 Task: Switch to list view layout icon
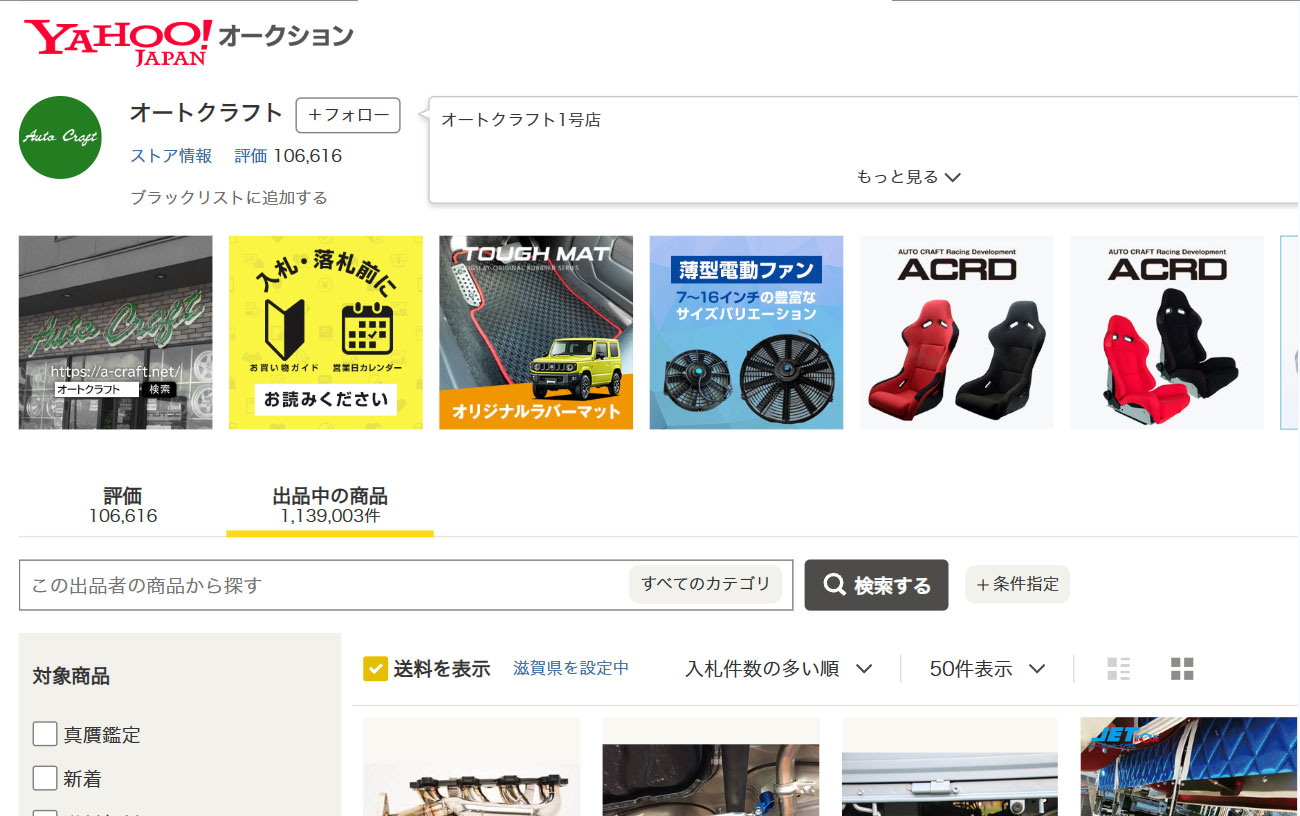[x=1118, y=669]
